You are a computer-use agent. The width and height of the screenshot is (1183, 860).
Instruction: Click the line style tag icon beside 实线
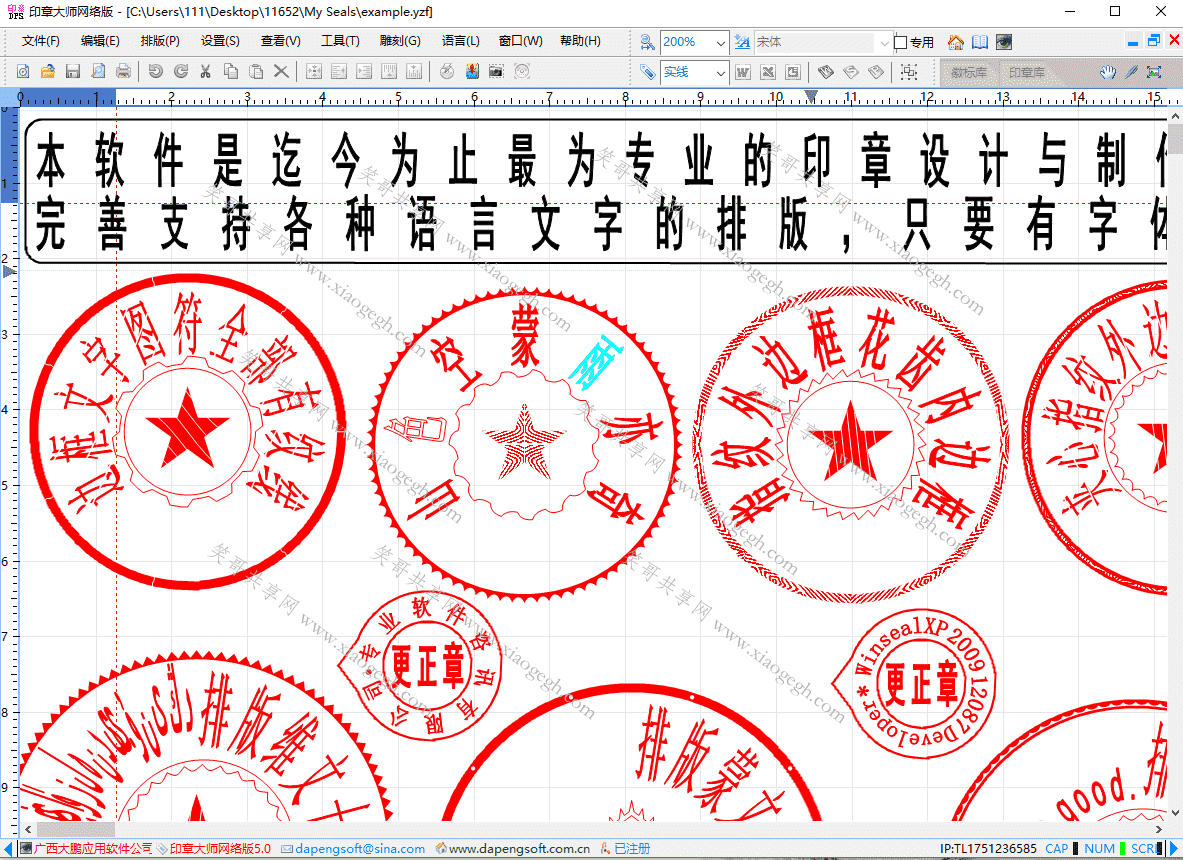point(647,72)
